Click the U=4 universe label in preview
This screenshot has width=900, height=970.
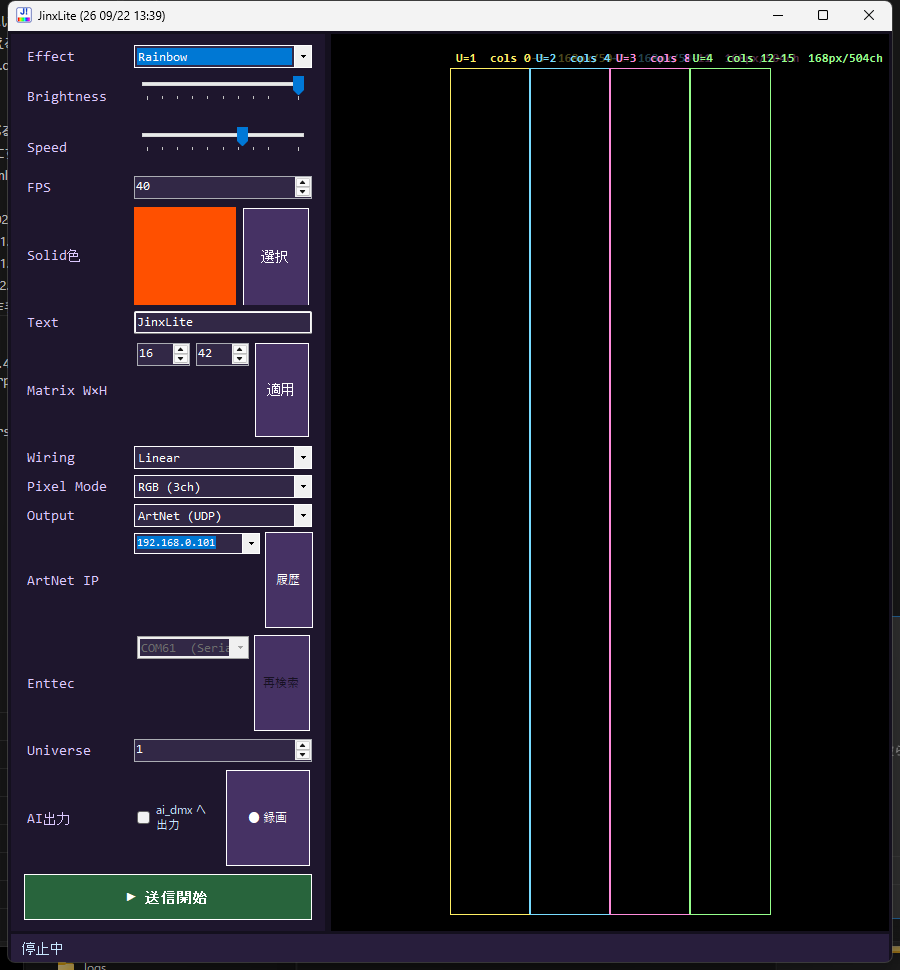click(x=702, y=58)
